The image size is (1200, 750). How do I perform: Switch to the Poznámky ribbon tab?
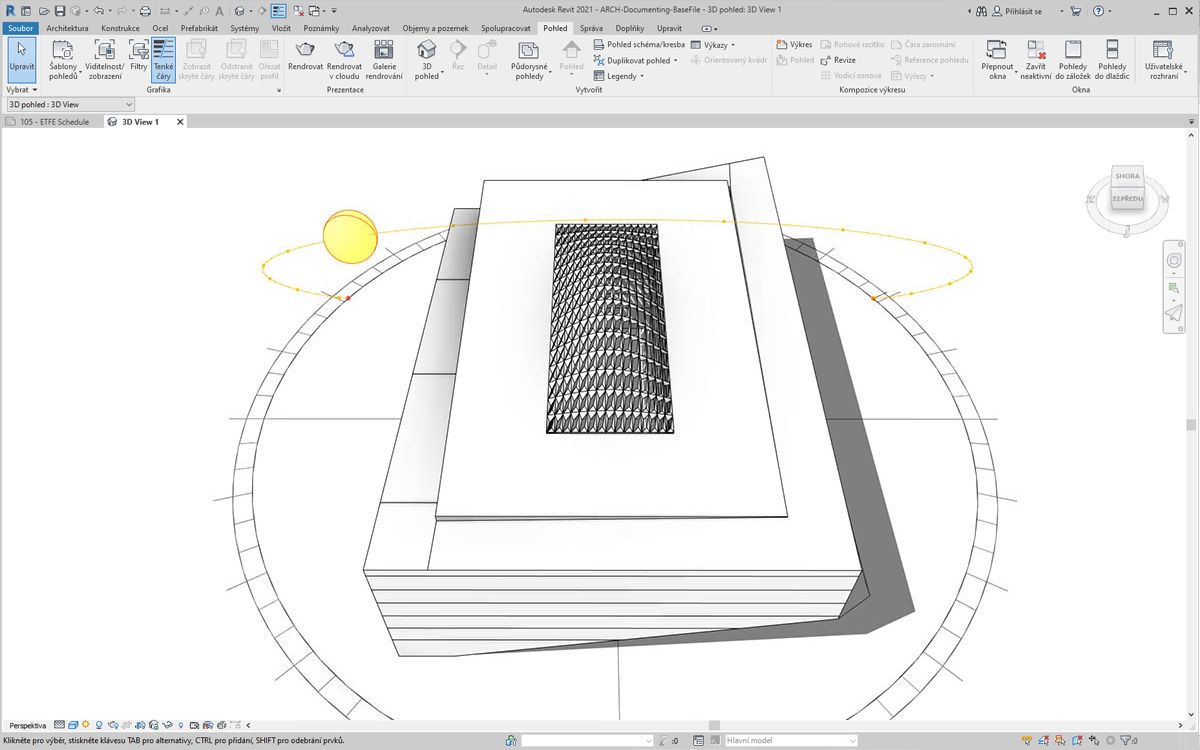[x=321, y=28]
